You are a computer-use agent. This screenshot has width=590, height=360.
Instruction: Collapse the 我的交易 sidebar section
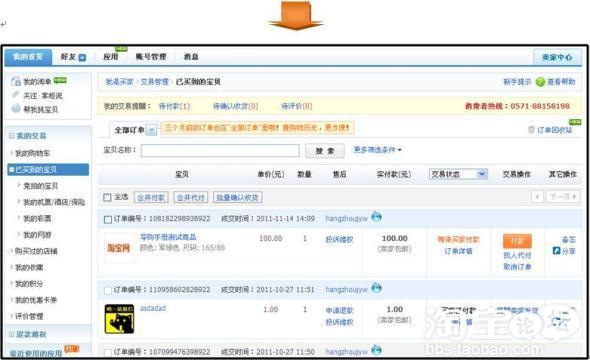click(x=12, y=135)
